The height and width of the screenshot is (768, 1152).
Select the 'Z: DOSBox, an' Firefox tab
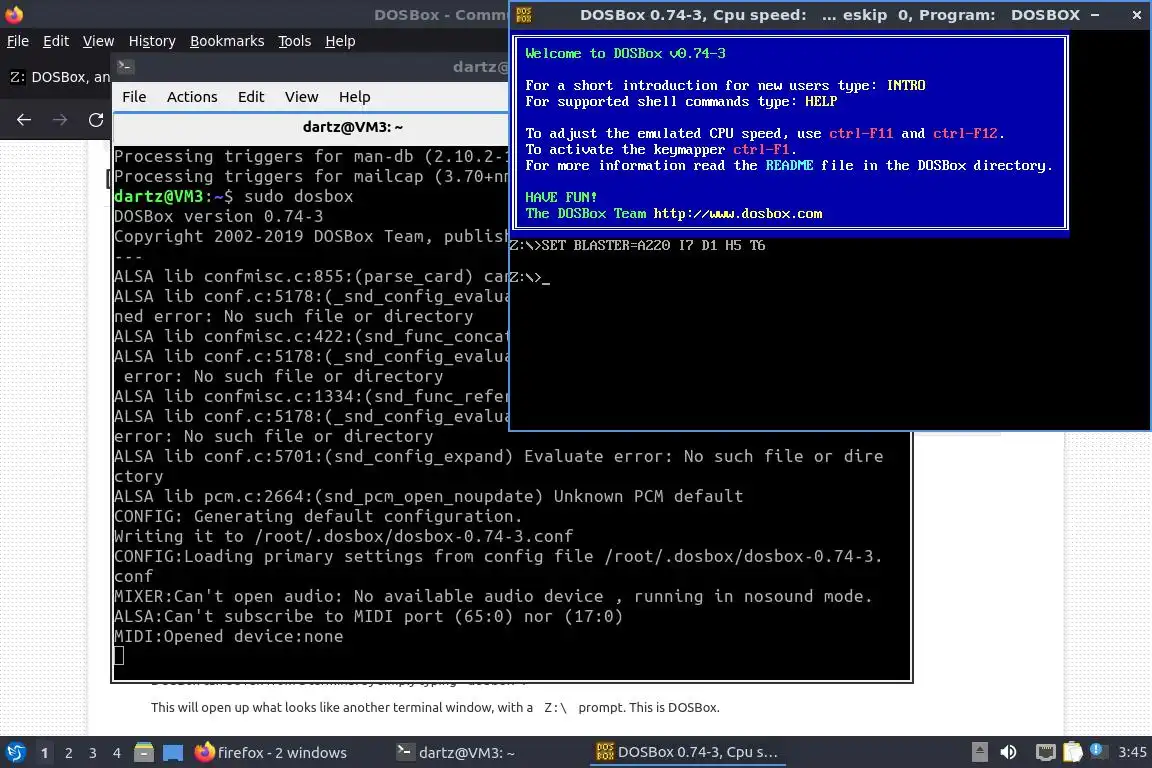click(59, 77)
